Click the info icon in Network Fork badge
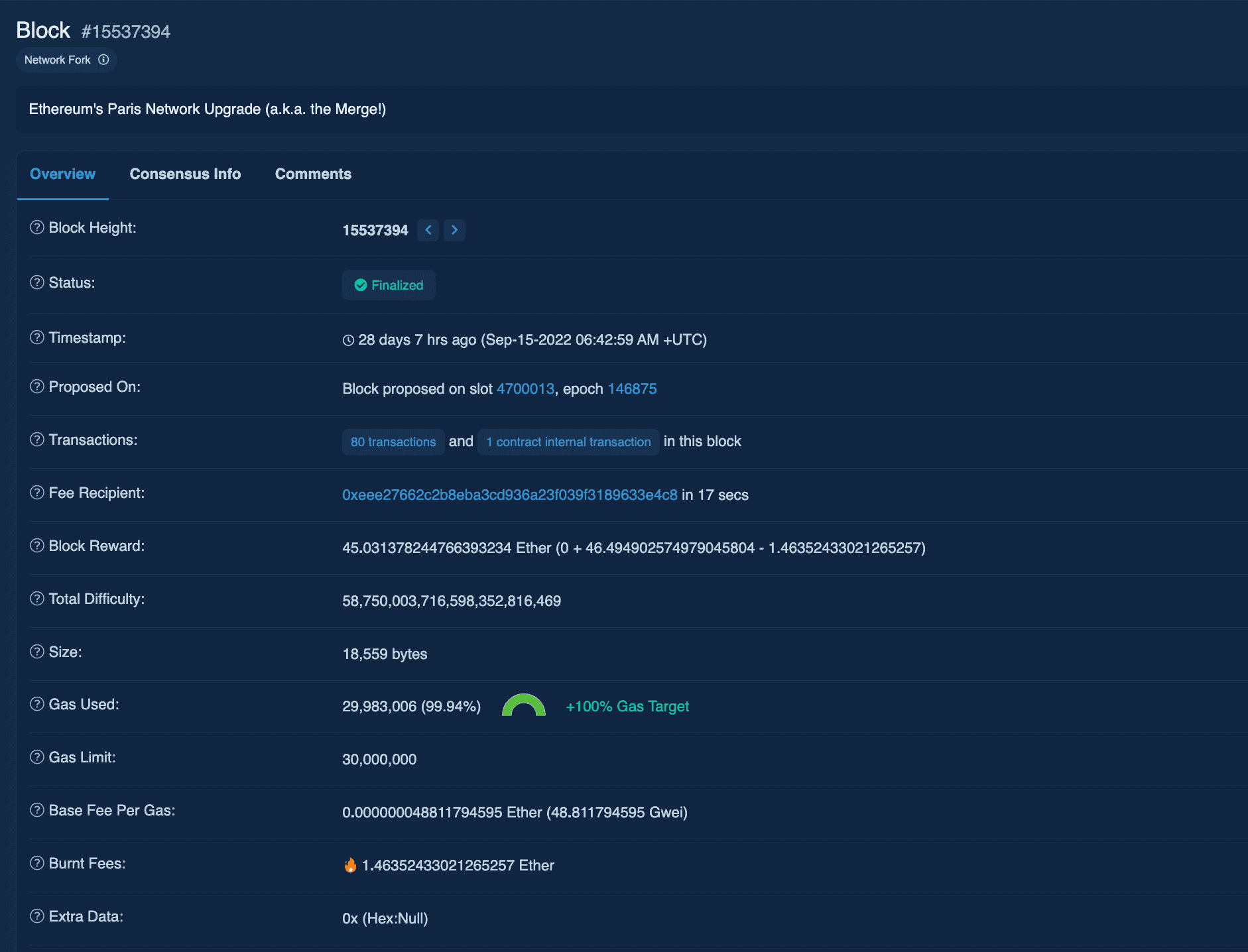The width and height of the screenshot is (1248, 952). tap(103, 60)
